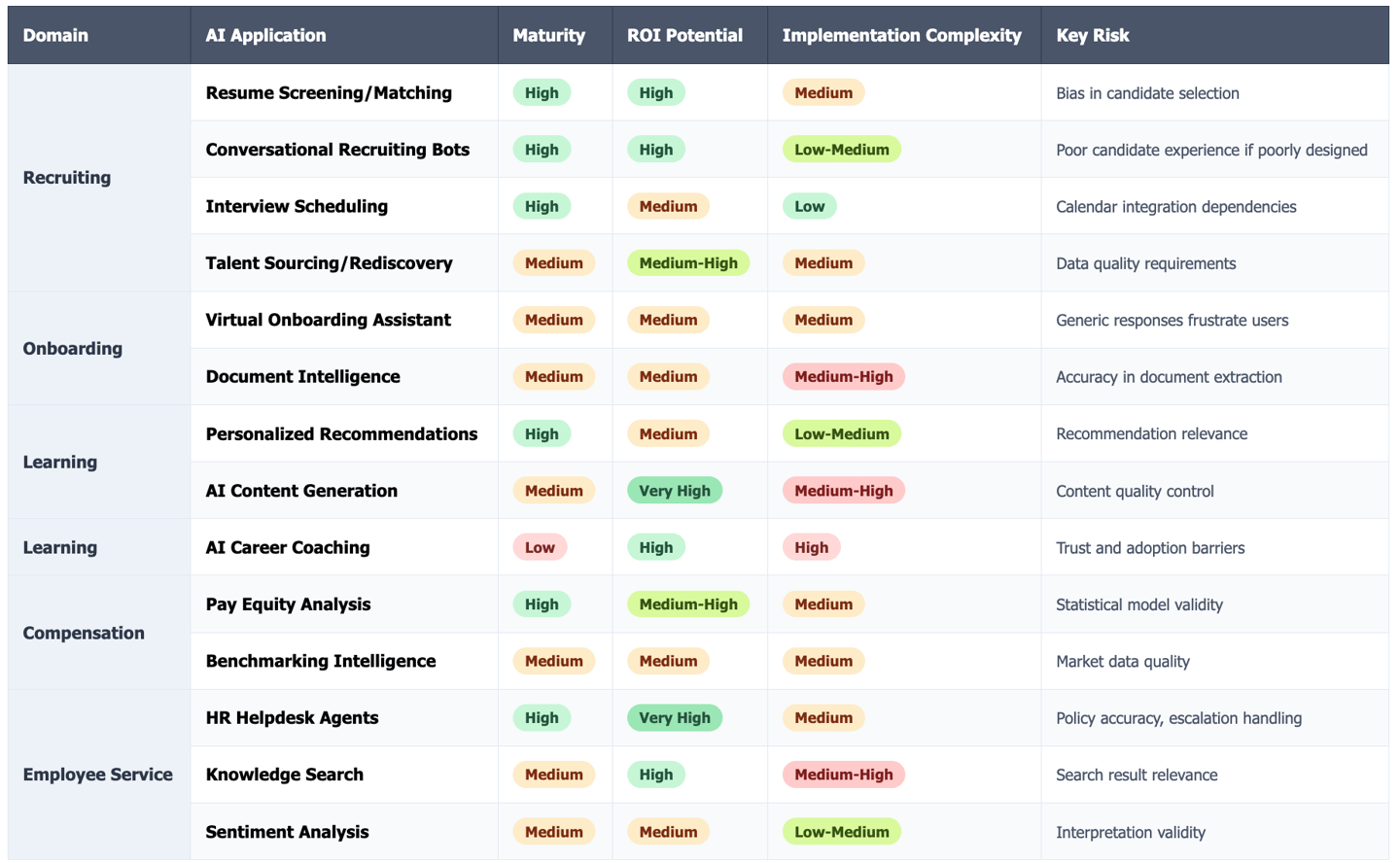This screenshot has height=863, width=1400.
Task: Click the Low maturity badge for AI Career Coaching
Action: [x=540, y=547]
